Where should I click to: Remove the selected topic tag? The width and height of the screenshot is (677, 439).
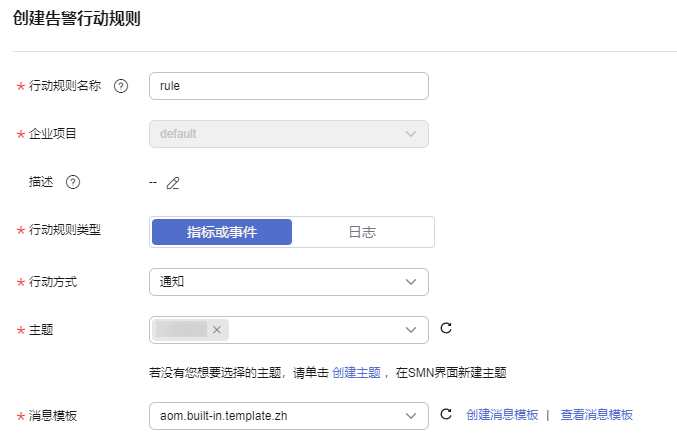point(217,330)
